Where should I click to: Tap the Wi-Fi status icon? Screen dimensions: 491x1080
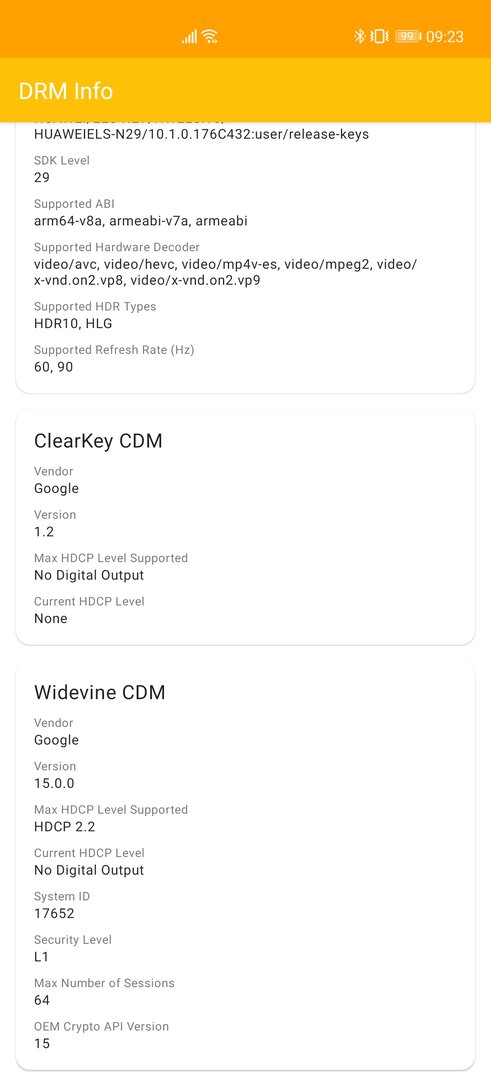pos(210,37)
